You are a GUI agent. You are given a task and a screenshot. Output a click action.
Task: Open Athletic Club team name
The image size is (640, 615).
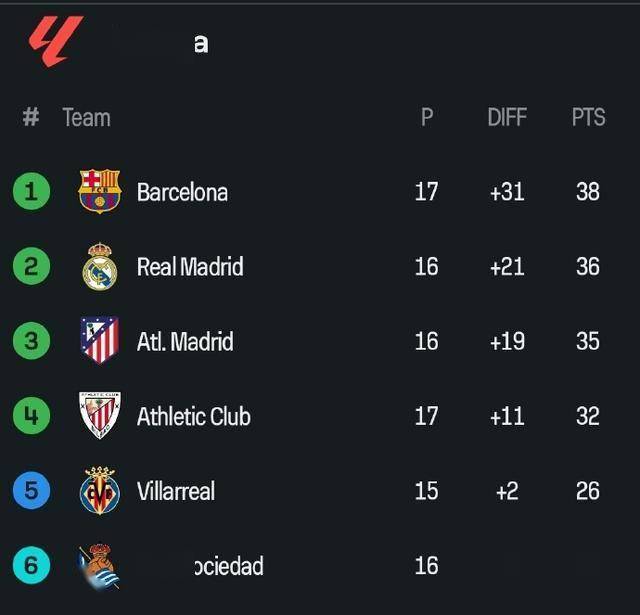tap(193, 416)
